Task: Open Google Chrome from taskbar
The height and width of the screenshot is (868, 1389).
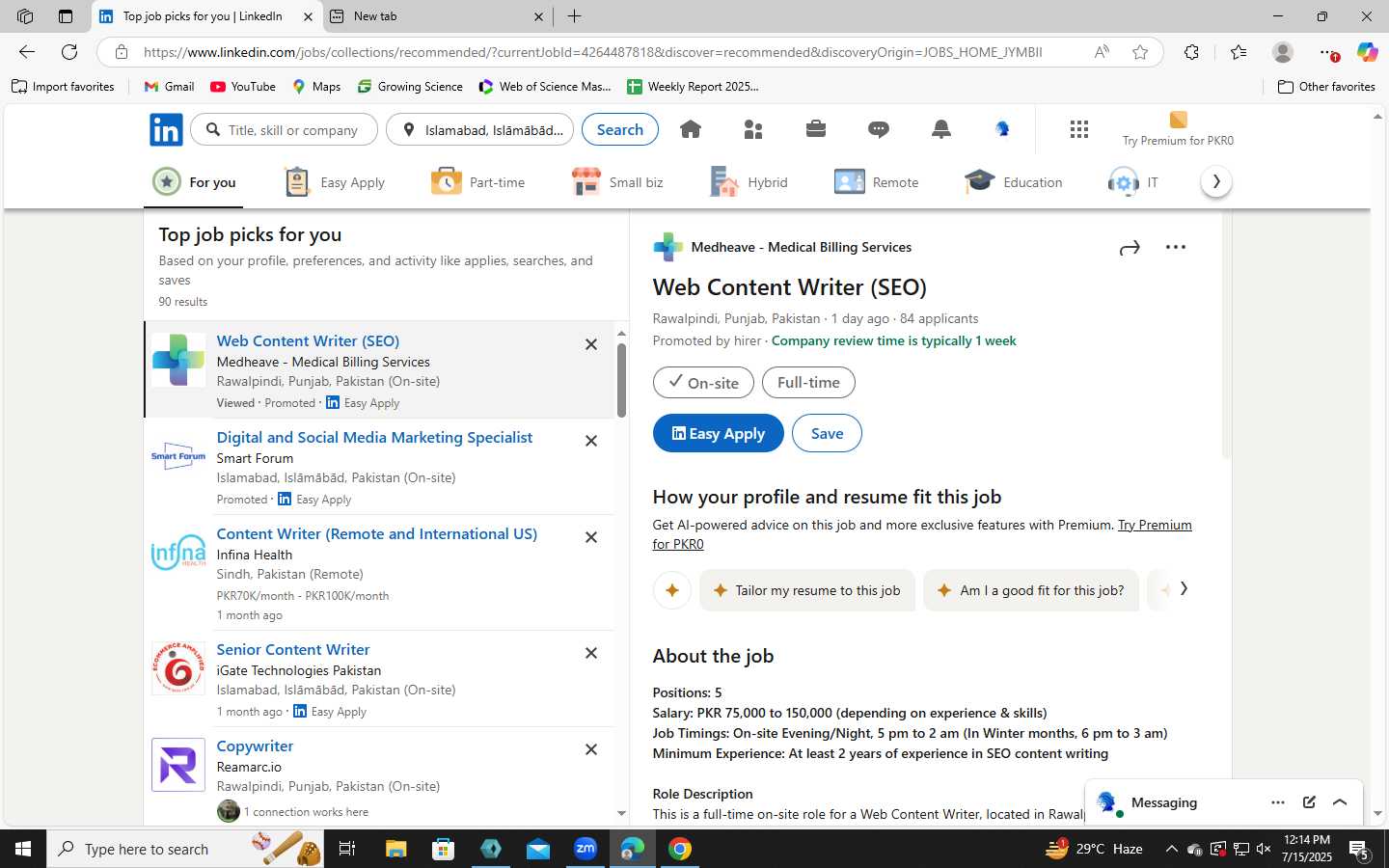Action: coord(680,849)
